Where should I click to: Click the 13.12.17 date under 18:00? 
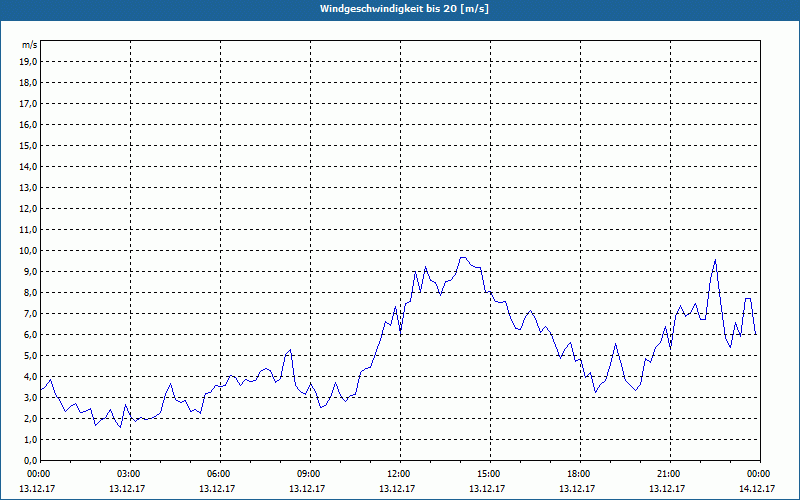tap(577, 488)
